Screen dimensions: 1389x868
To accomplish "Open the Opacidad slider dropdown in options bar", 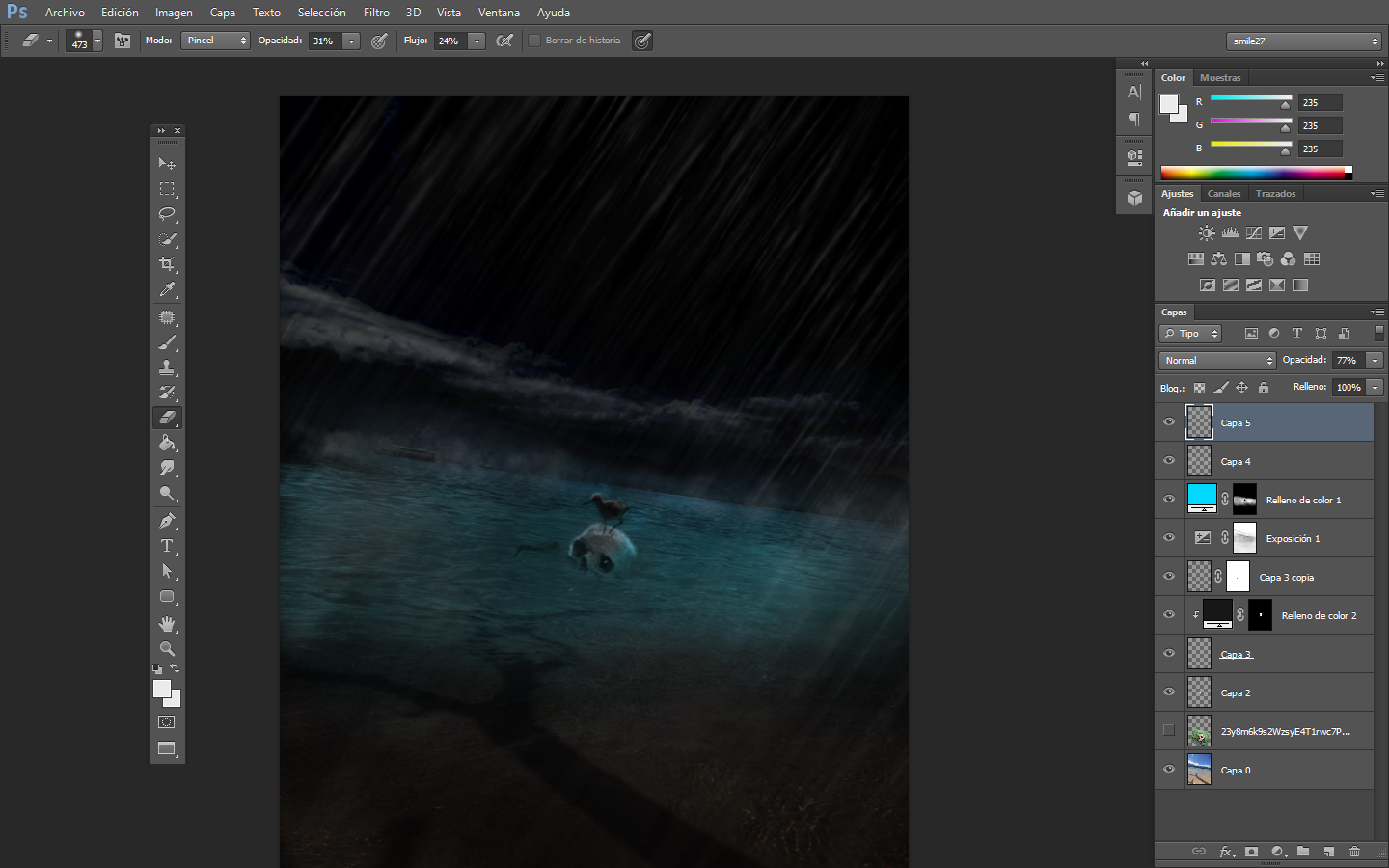I will coord(352,41).
